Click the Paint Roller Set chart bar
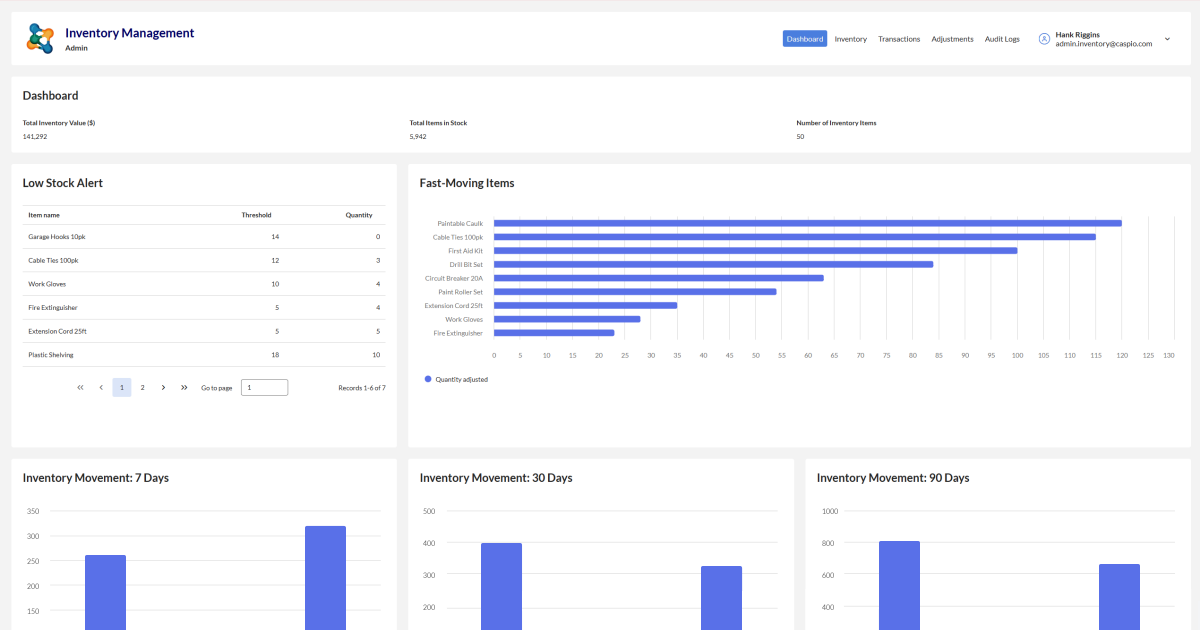This screenshot has height=630, width=1200. point(635,291)
